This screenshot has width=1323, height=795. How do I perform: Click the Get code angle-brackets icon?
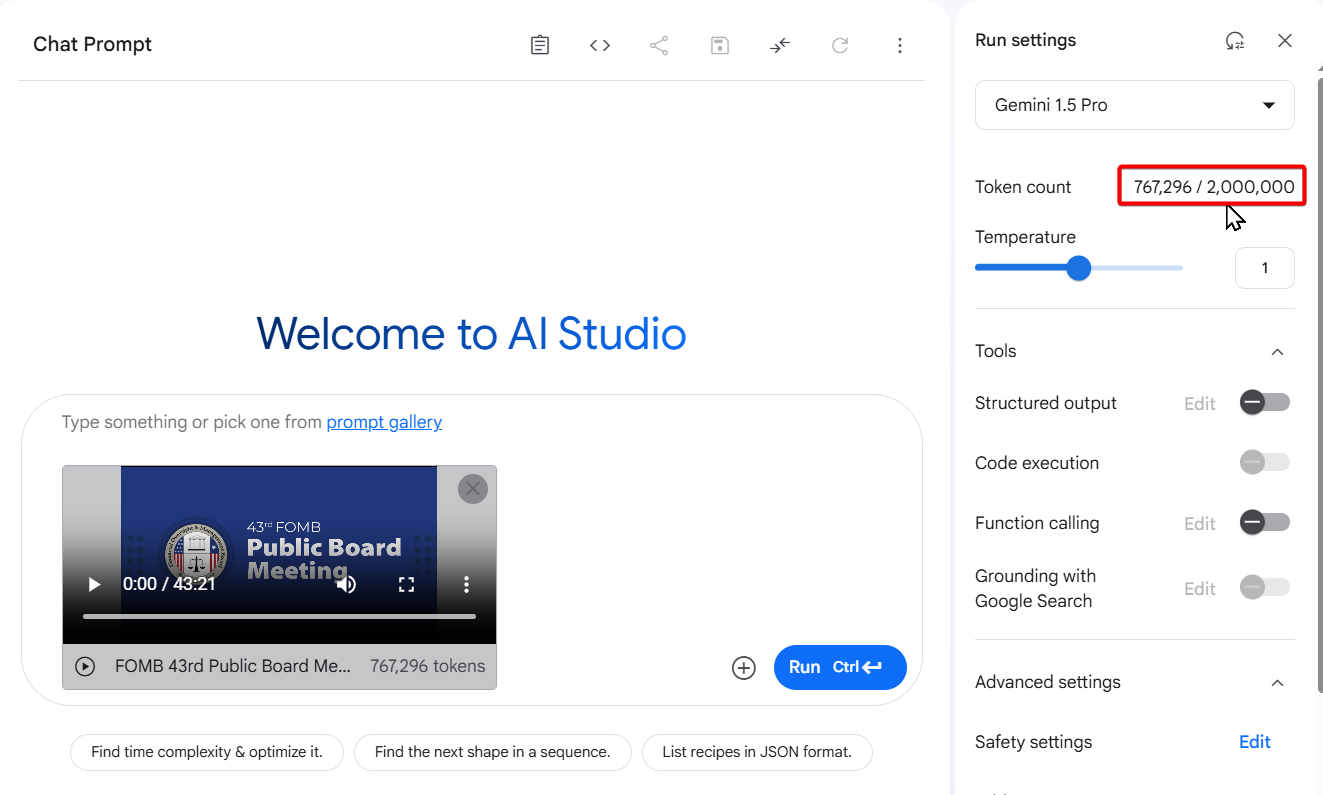click(x=600, y=45)
